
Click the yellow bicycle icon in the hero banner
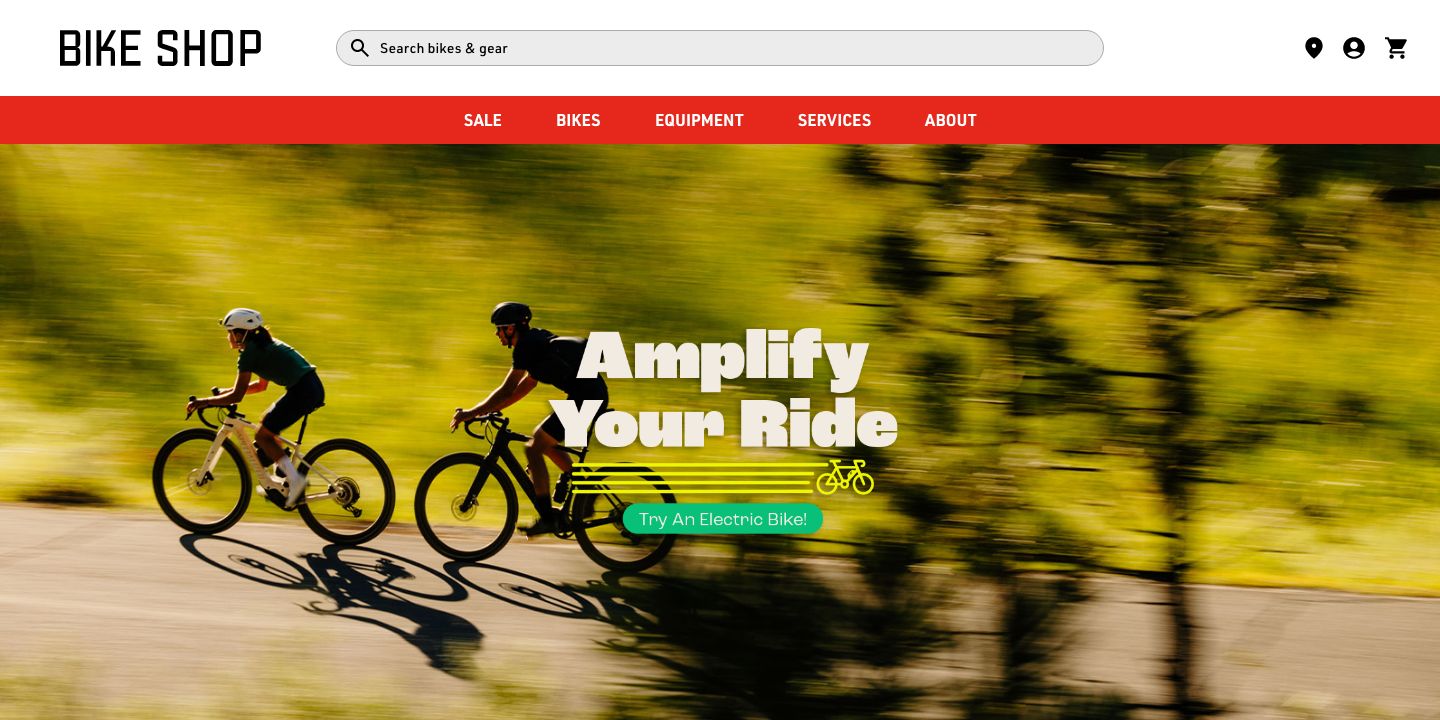tap(845, 477)
